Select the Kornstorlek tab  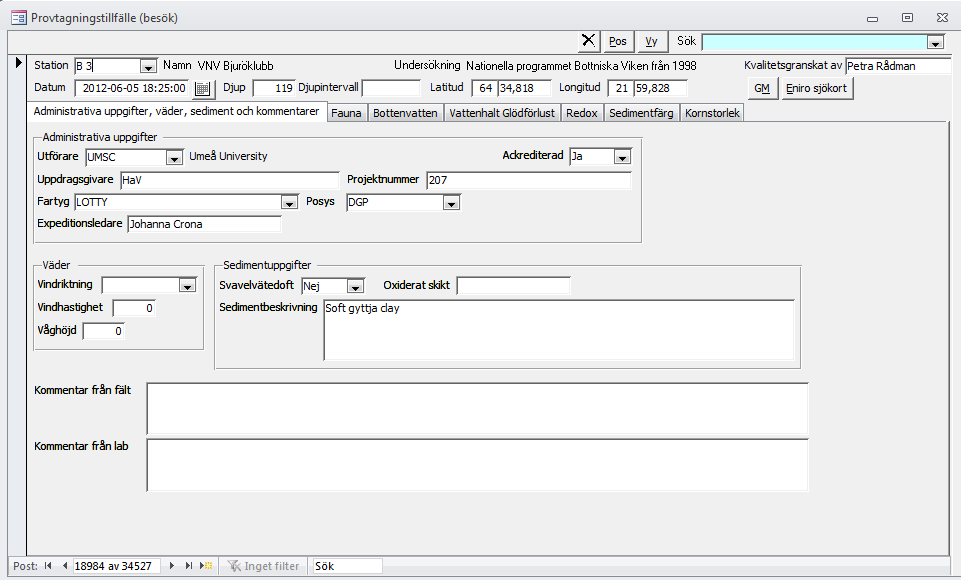712,113
